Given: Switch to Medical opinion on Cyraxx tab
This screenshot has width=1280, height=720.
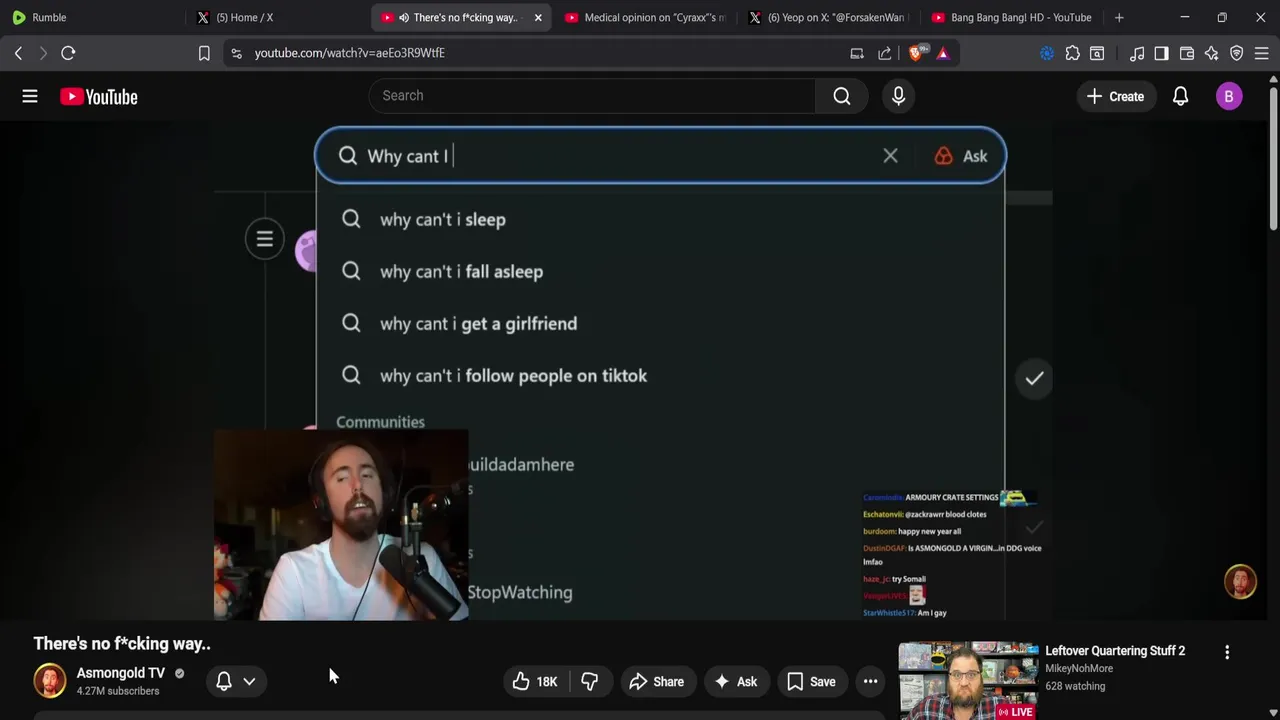Looking at the screenshot, I should pyautogui.click(x=645, y=17).
